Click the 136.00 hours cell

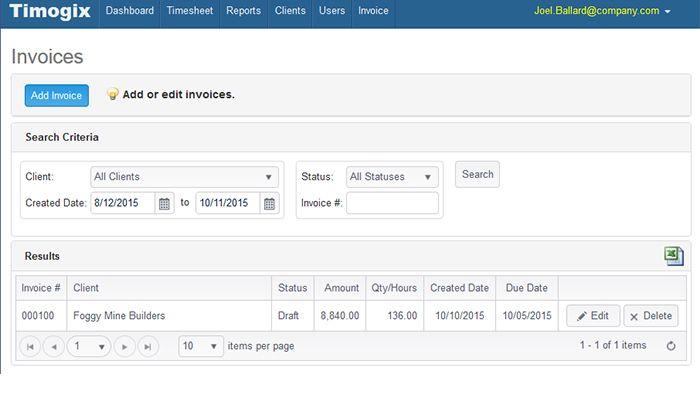pyautogui.click(x=394, y=316)
